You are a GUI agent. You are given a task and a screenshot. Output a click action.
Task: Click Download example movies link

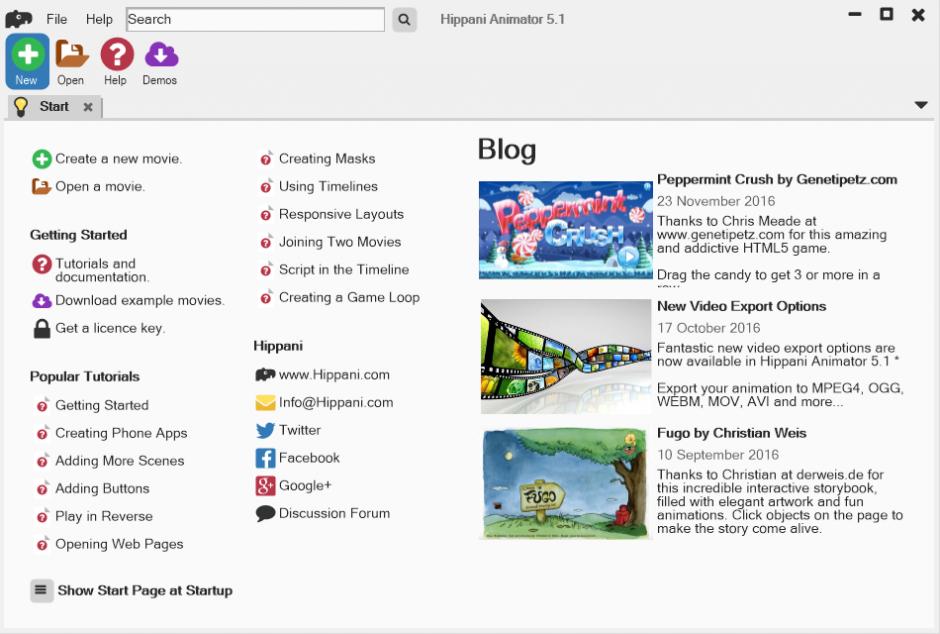[140, 300]
